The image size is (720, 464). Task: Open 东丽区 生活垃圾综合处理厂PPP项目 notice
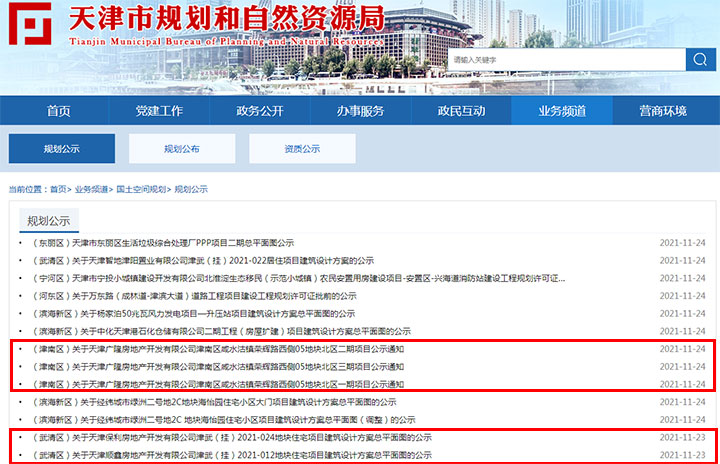tap(163, 243)
